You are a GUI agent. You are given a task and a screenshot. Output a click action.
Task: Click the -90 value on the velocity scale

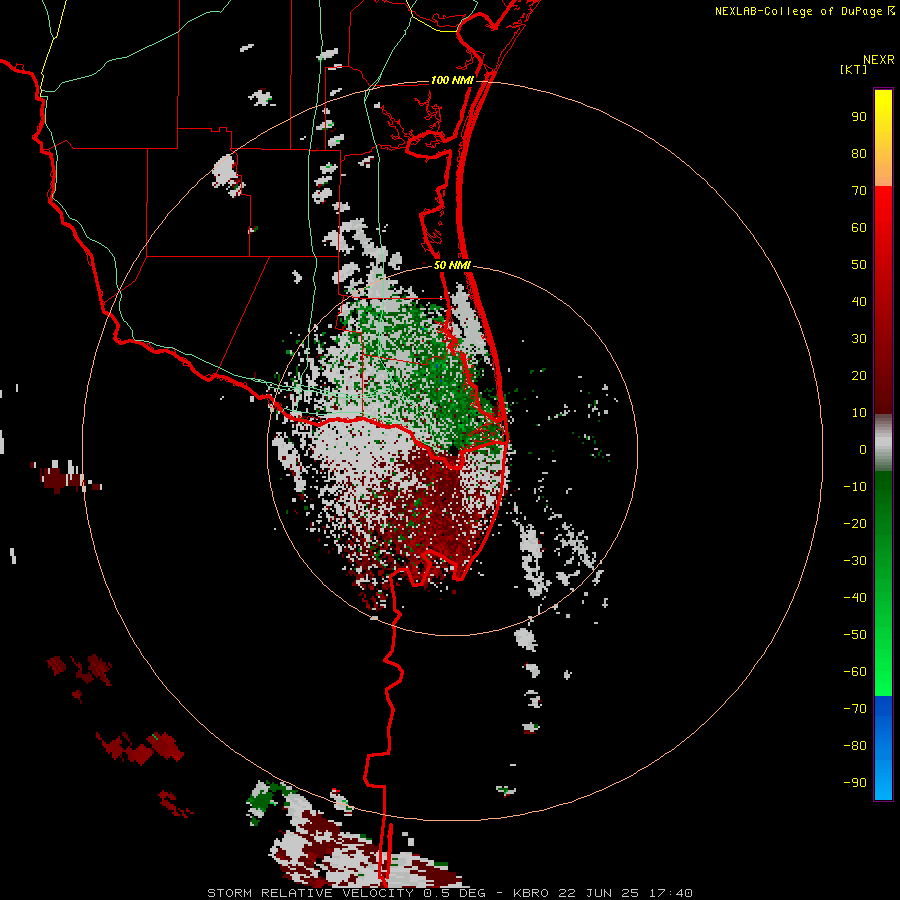855,783
